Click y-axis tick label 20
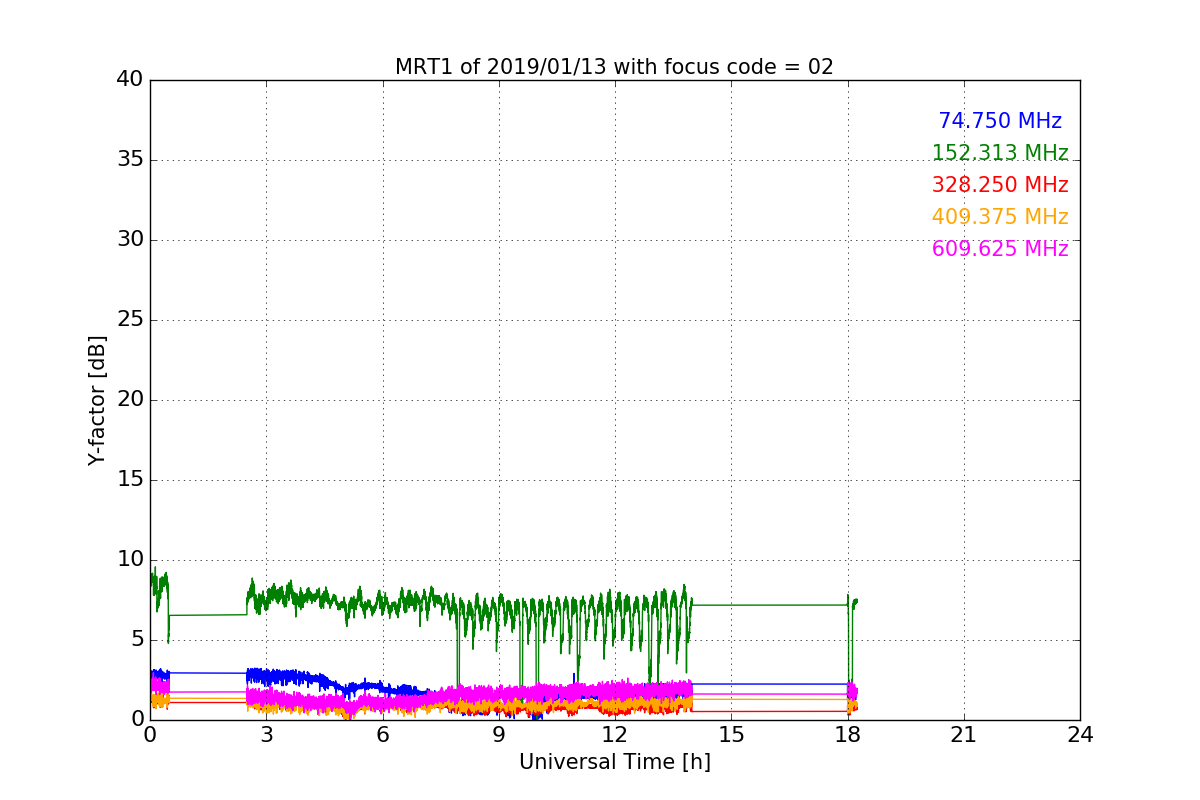Viewport: 1200px width, 800px height. pos(130,400)
